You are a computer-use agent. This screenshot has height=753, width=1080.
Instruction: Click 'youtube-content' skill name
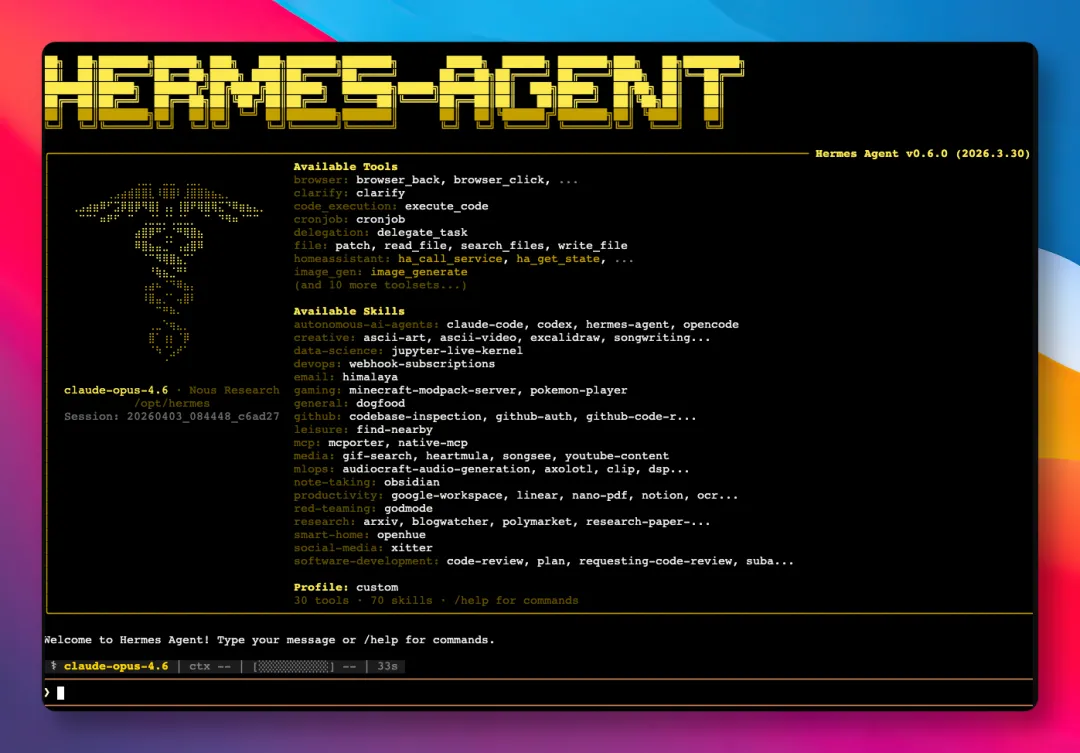(x=616, y=455)
